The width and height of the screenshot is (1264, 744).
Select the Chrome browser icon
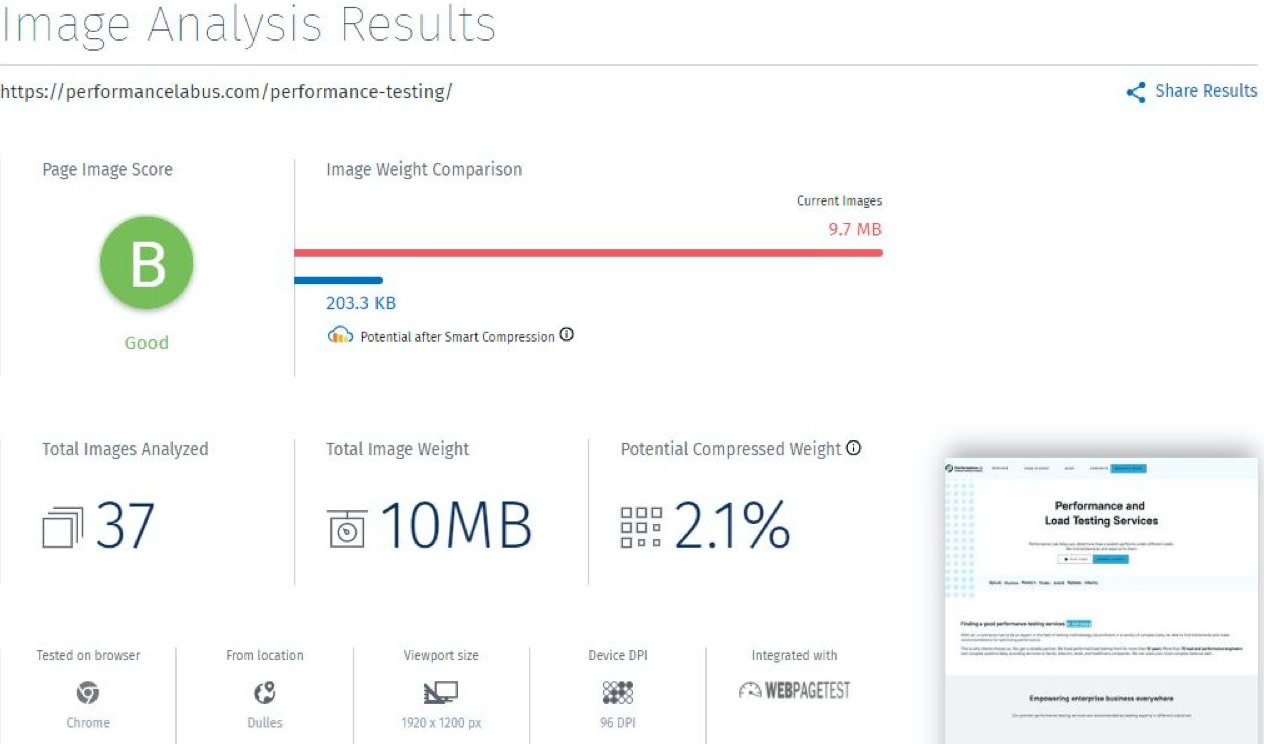coord(87,691)
